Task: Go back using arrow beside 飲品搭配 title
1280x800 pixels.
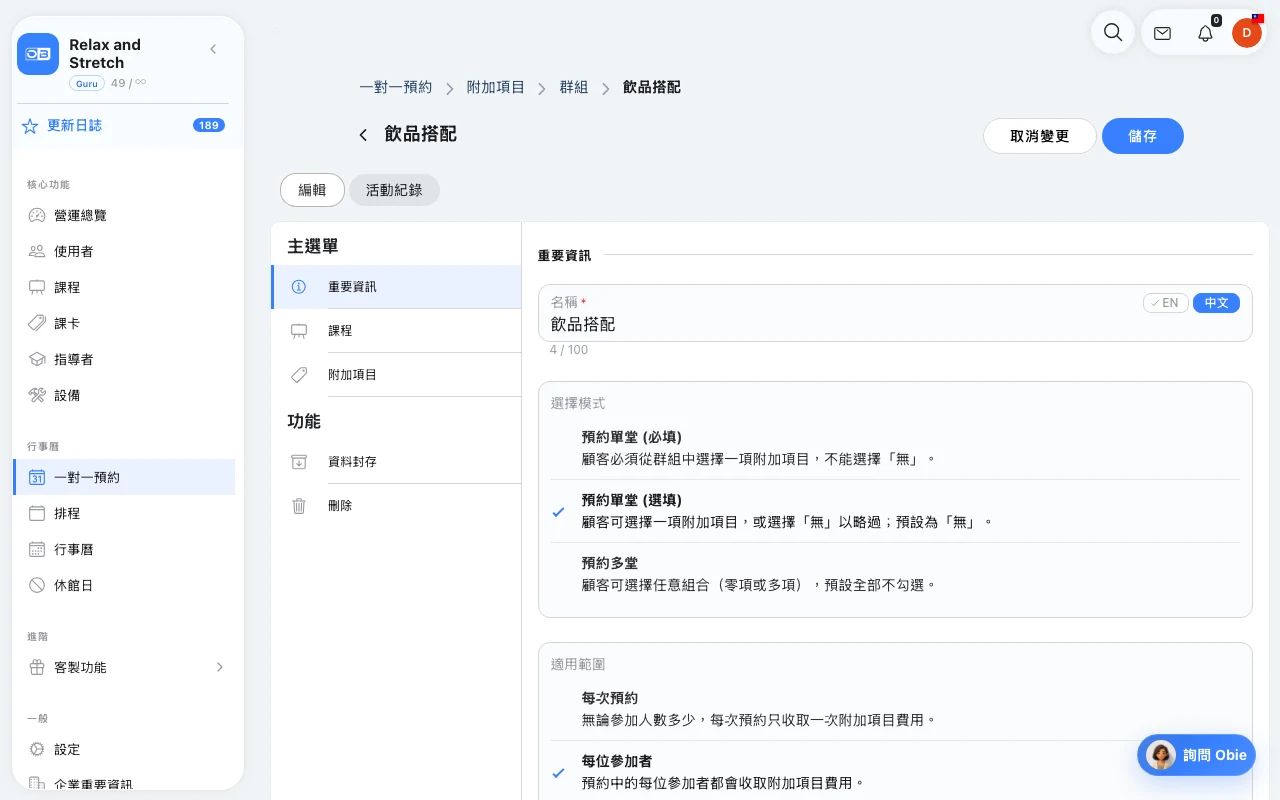Action: [x=363, y=134]
